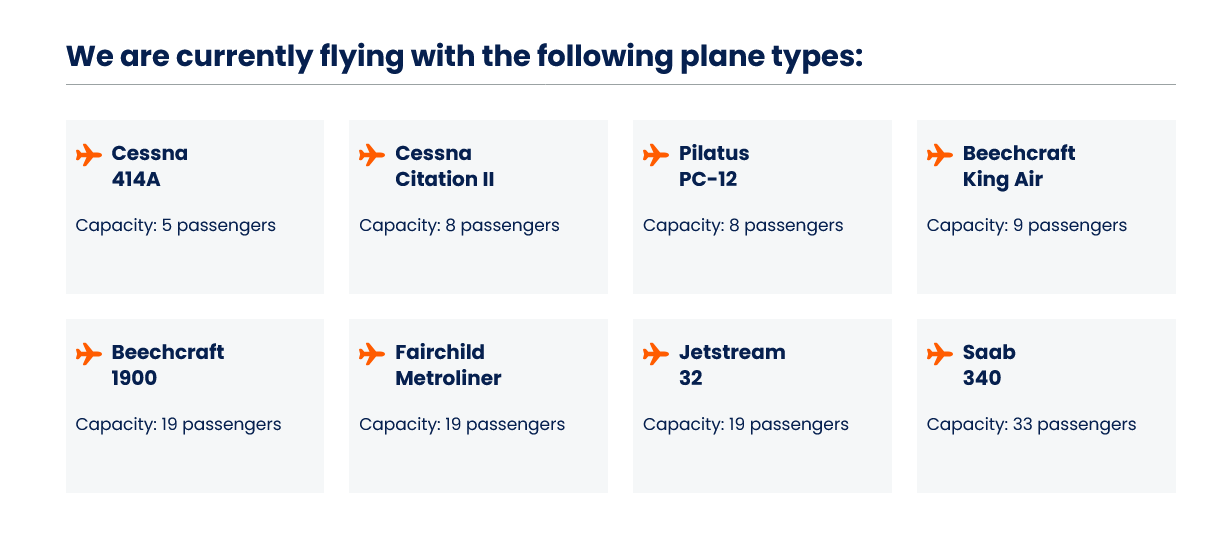Click the Jetstream 32 title
The height and width of the screenshot is (533, 1231).
731,365
